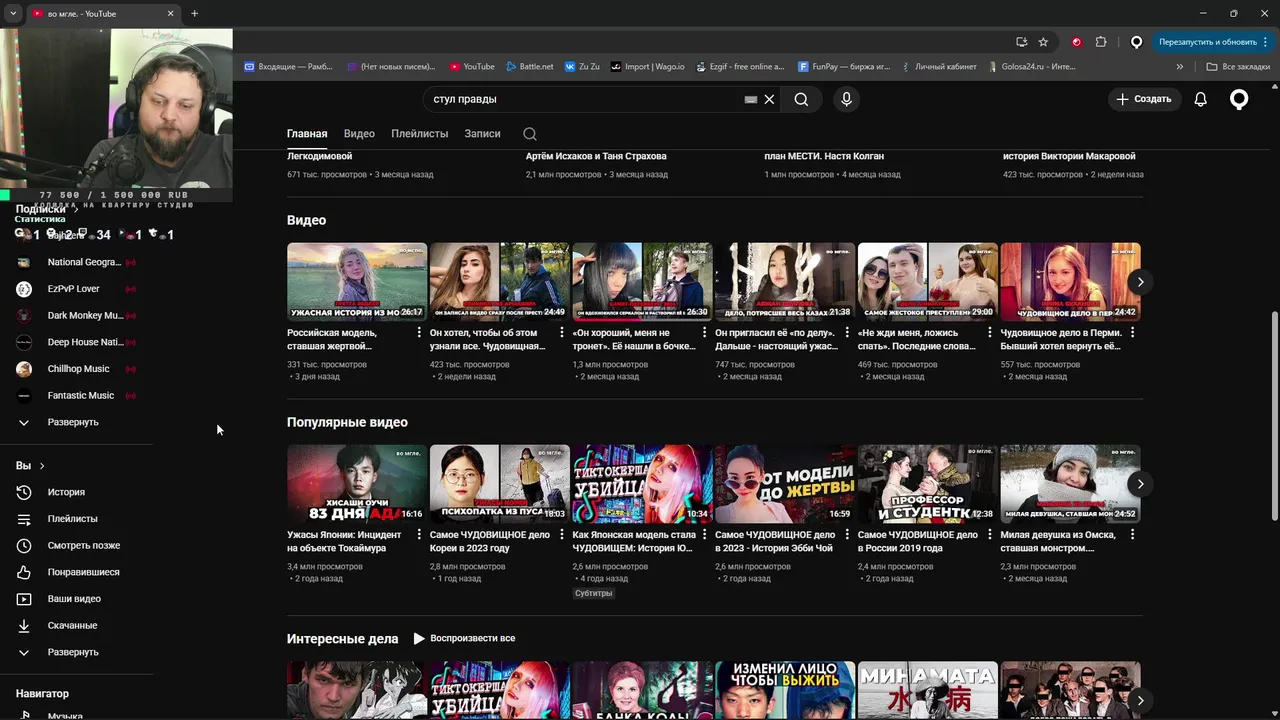Open the ПСИХОПАТКА ИЗ ПУСАНА 18:03 thumbnail
The height and width of the screenshot is (720, 1280).
pyautogui.click(x=499, y=484)
